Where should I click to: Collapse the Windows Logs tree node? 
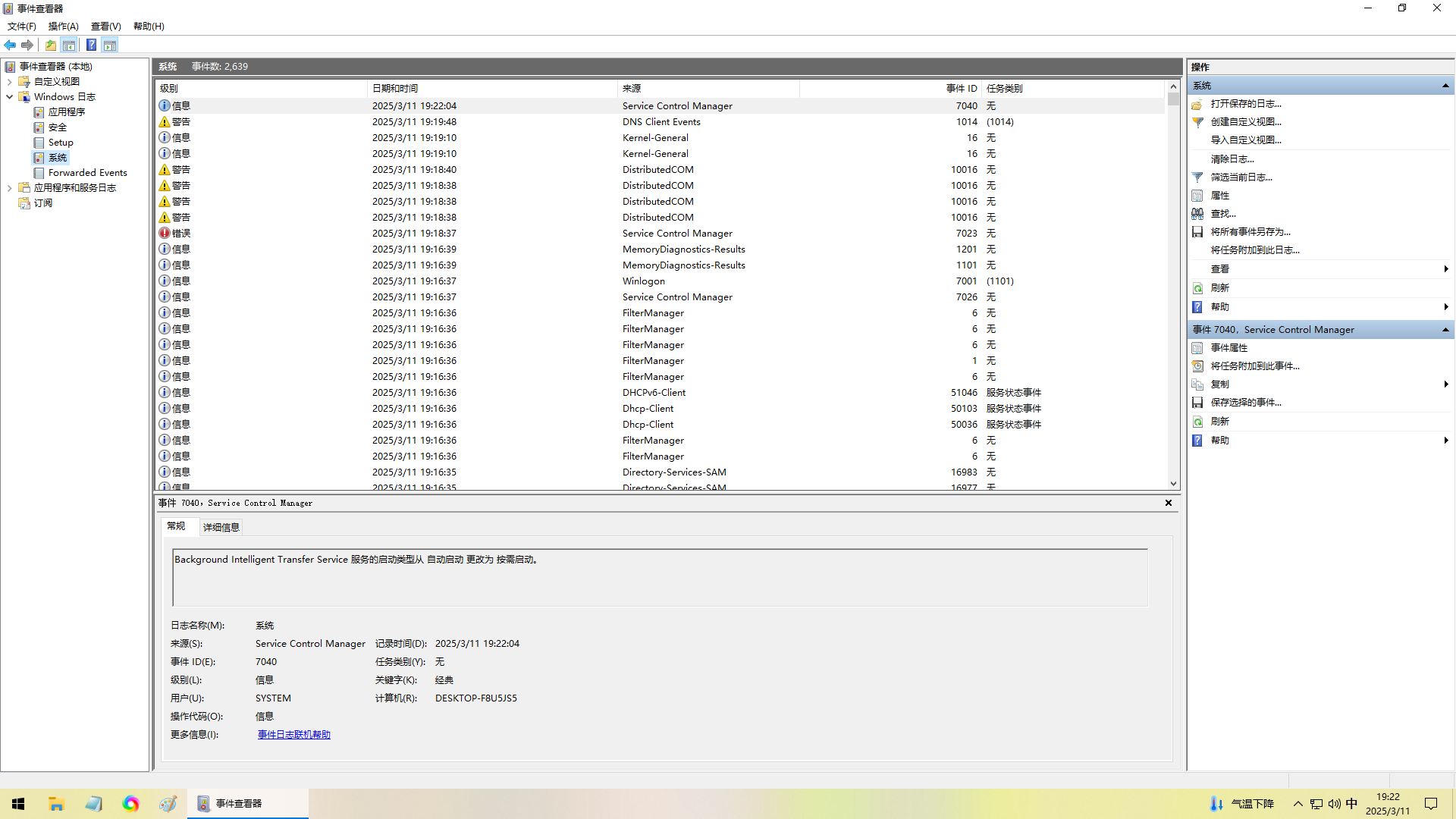[x=9, y=97]
